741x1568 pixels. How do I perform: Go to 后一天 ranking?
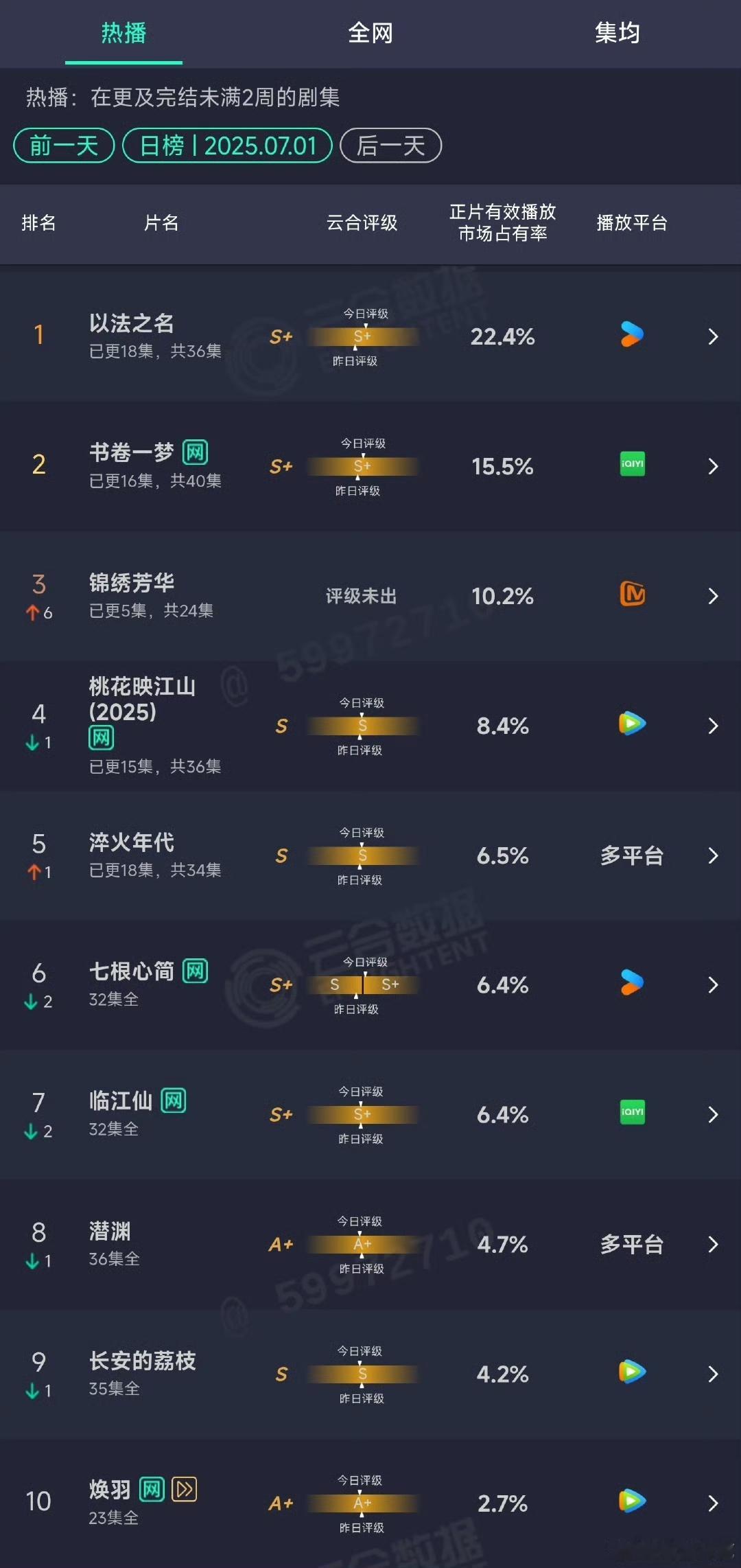point(390,146)
